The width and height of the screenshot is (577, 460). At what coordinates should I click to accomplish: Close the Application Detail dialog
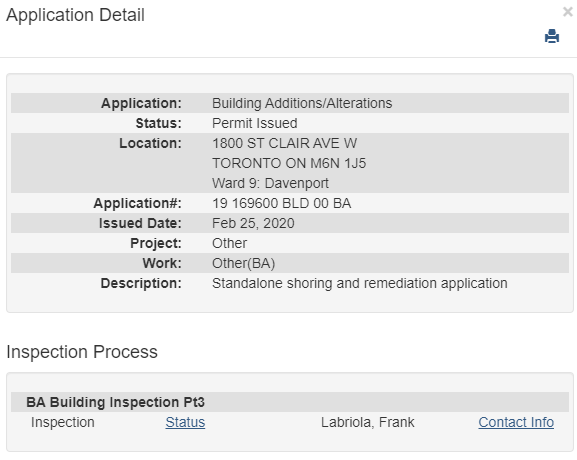point(568,12)
